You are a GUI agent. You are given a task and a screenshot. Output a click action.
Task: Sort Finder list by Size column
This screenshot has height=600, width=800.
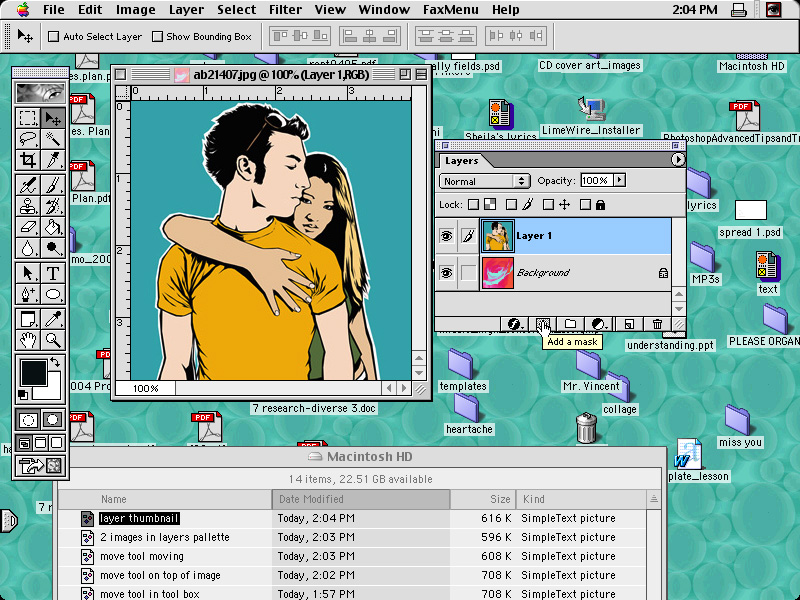coord(483,499)
